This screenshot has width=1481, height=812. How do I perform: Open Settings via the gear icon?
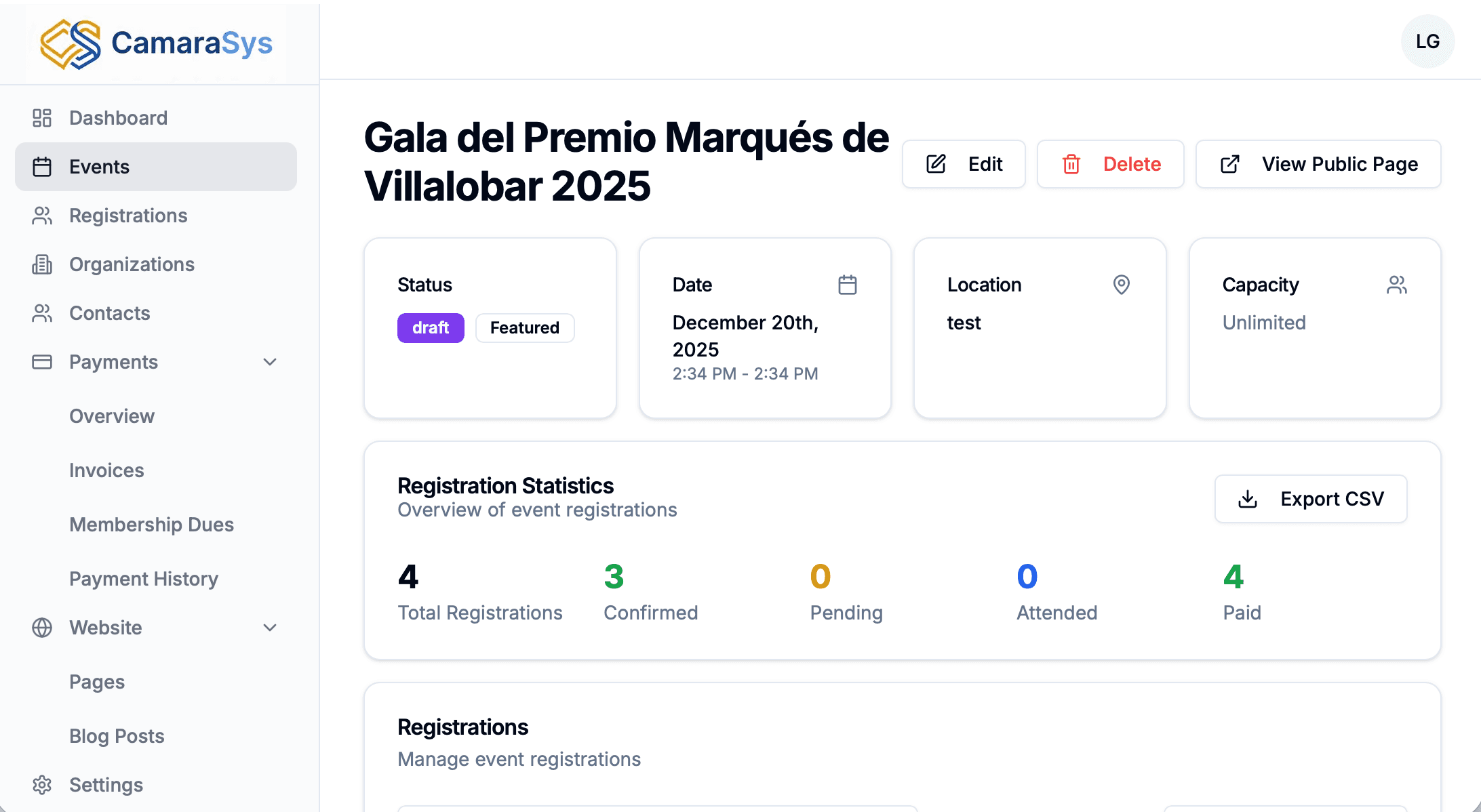click(41, 784)
